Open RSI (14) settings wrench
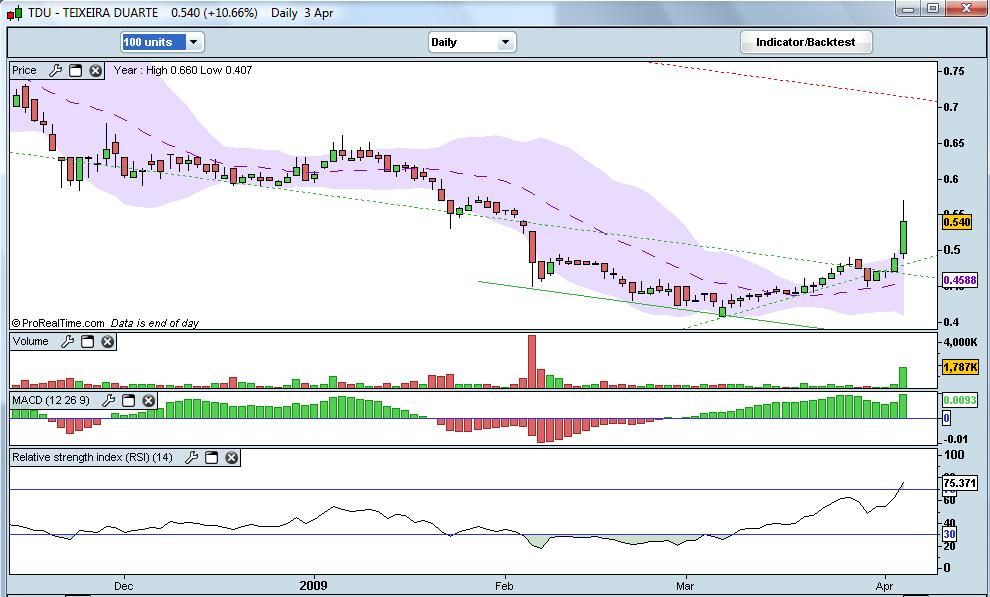The width and height of the screenshot is (990, 597). [x=191, y=458]
